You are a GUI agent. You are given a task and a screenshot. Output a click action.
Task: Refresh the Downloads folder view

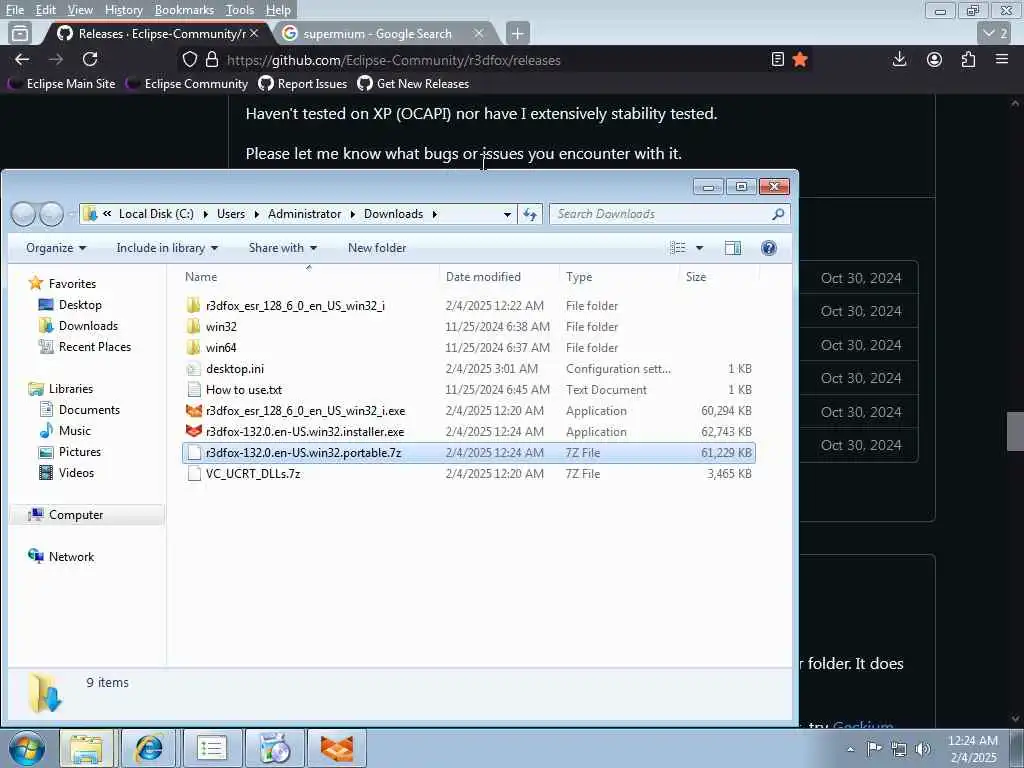point(530,214)
